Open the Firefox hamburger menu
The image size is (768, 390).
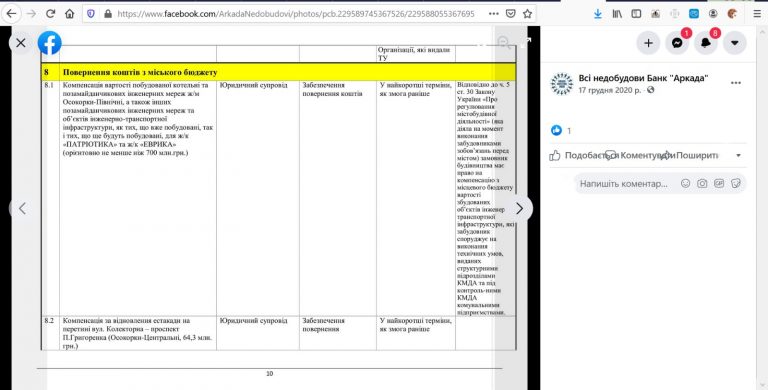[x=757, y=14]
